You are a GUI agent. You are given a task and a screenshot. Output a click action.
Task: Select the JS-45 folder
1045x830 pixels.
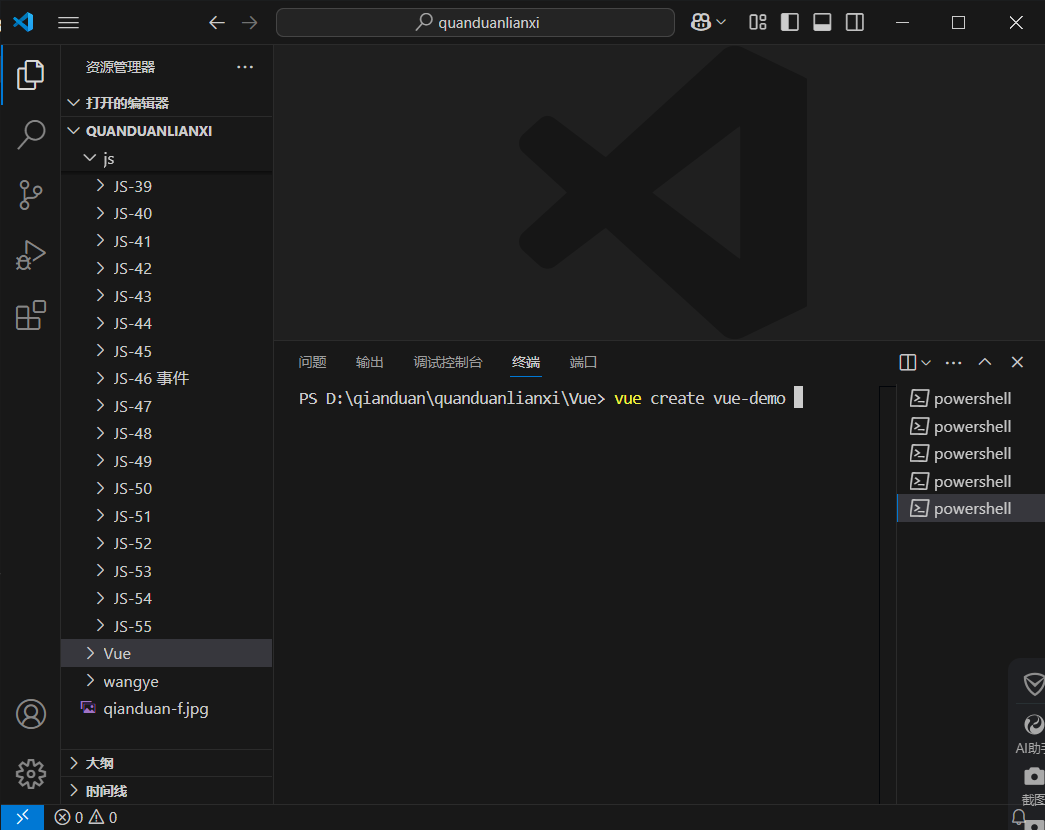click(x=167, y=351)
